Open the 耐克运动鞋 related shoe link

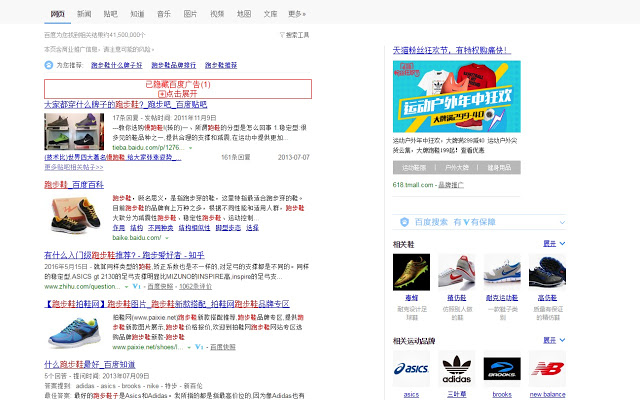[502, 298]
